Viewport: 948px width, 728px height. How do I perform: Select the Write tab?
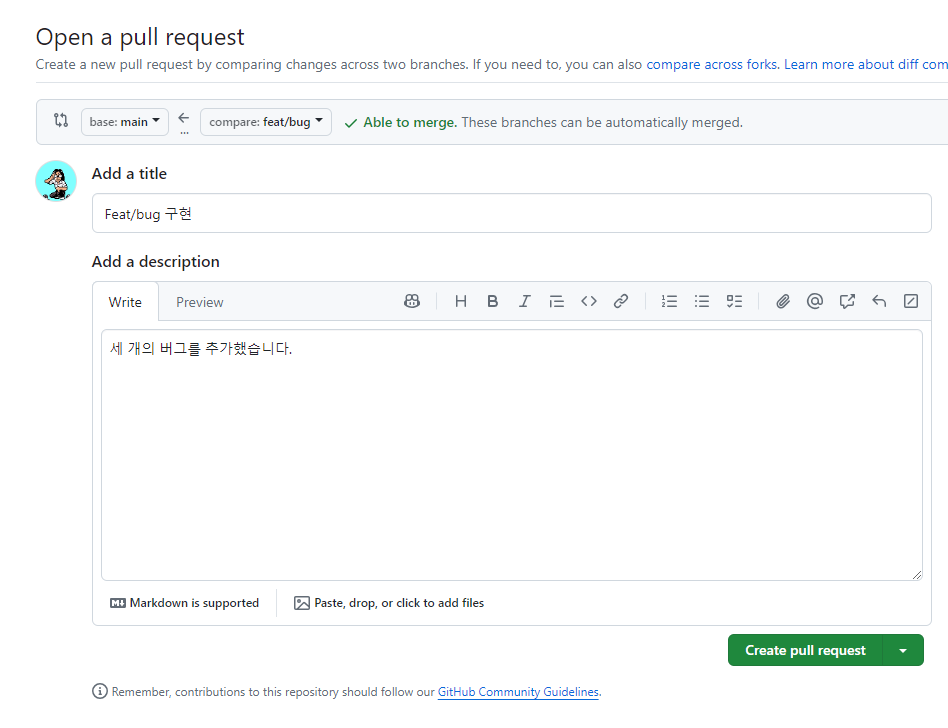pyautogui.click(x=125, y=301)
